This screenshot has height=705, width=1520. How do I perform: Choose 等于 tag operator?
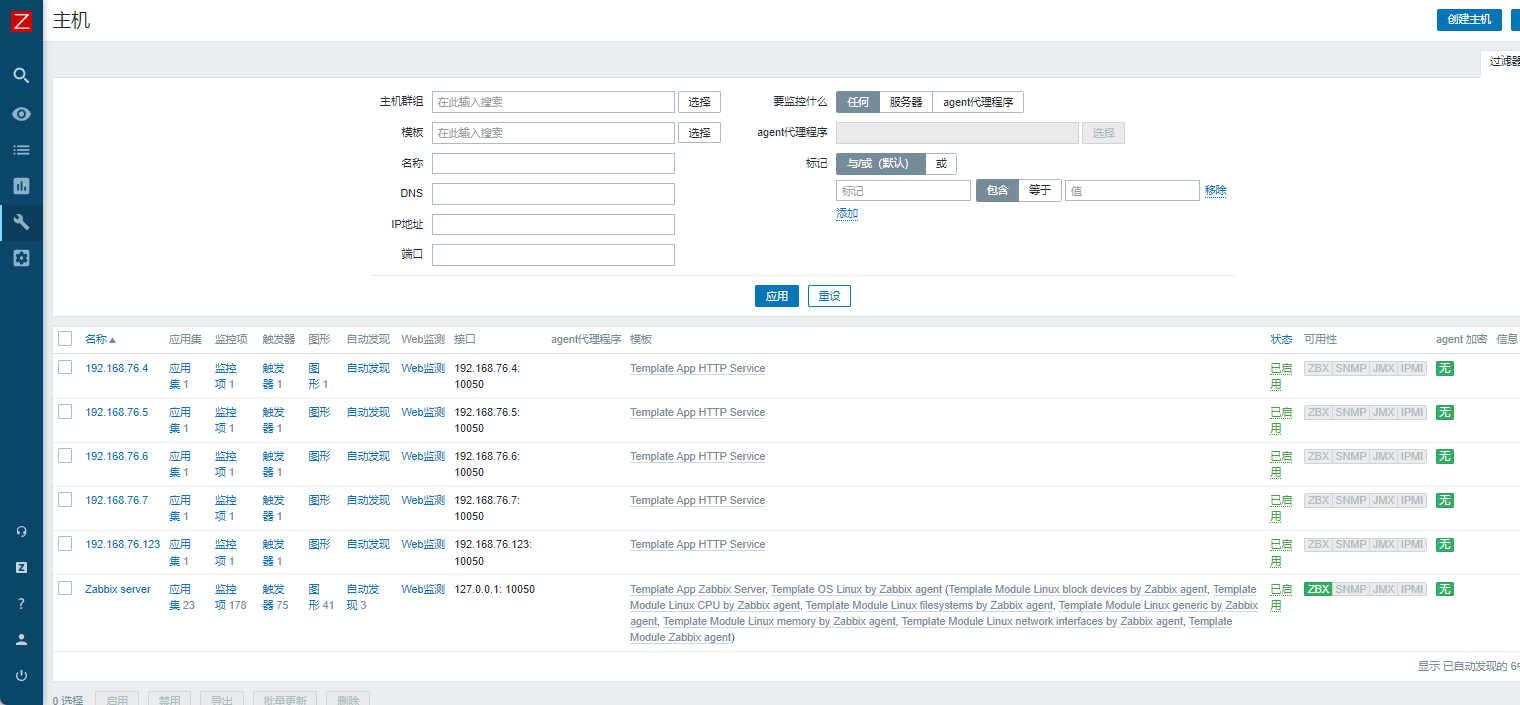[x=1040, y=190]
